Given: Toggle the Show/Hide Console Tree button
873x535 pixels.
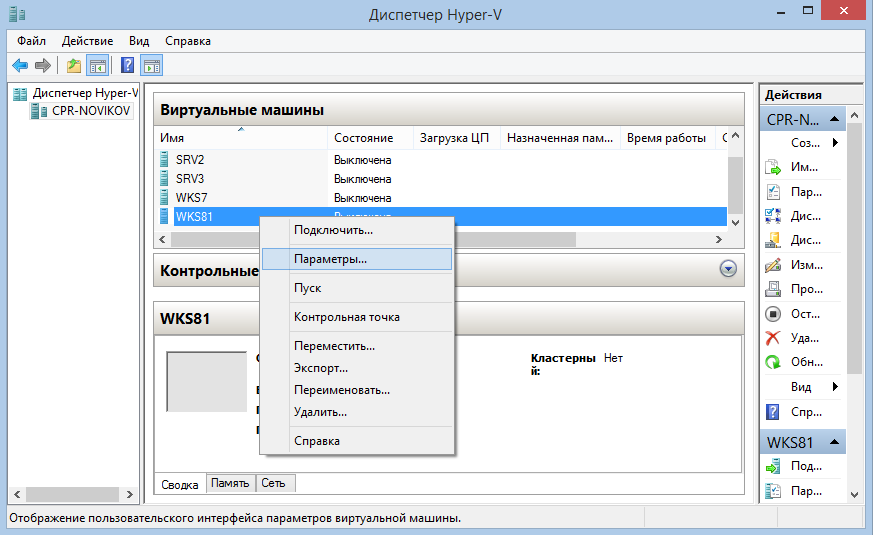Looking at the screenshot, I should tap(97, 66).
